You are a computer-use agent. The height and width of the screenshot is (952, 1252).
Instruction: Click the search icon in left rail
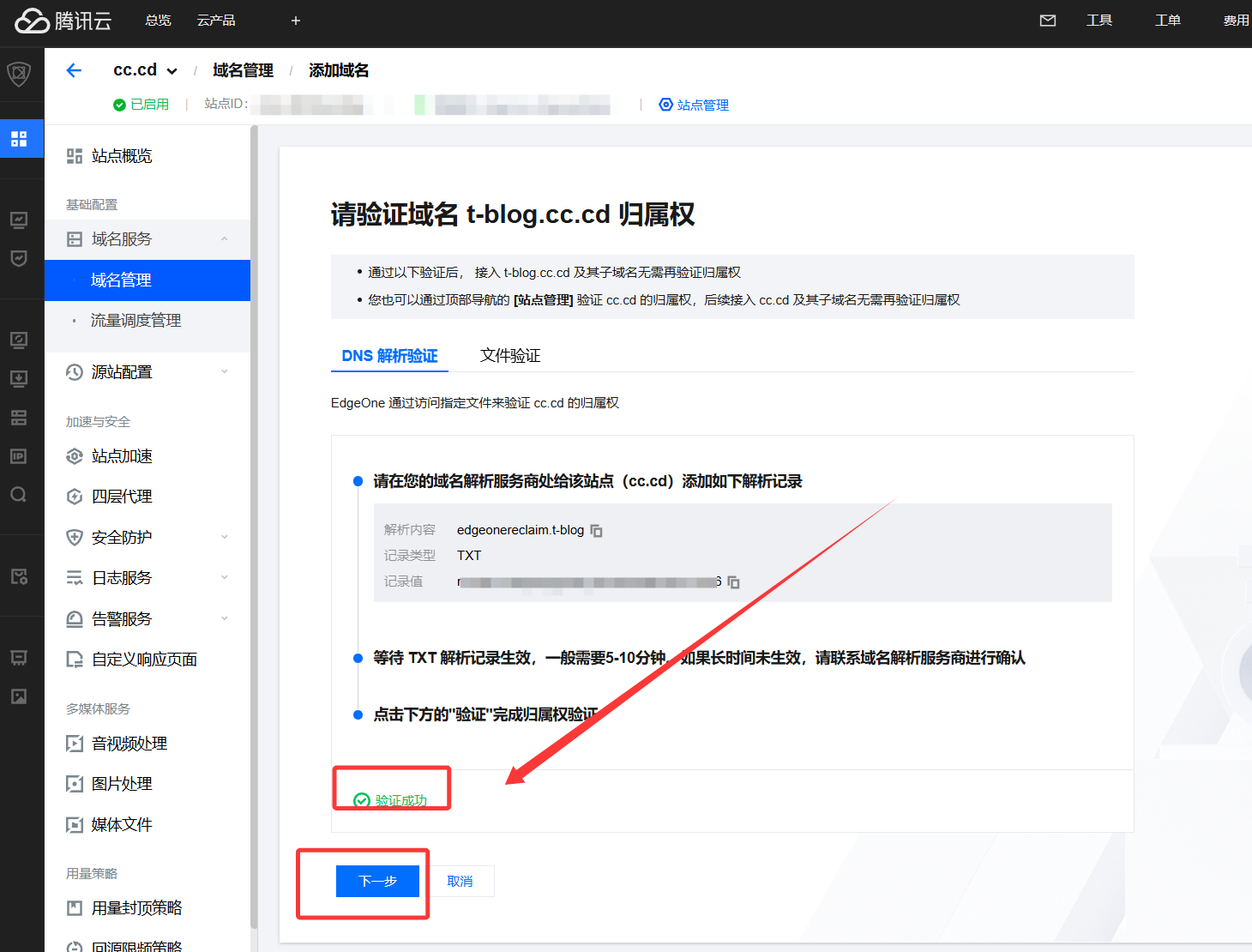coord(19,495)
